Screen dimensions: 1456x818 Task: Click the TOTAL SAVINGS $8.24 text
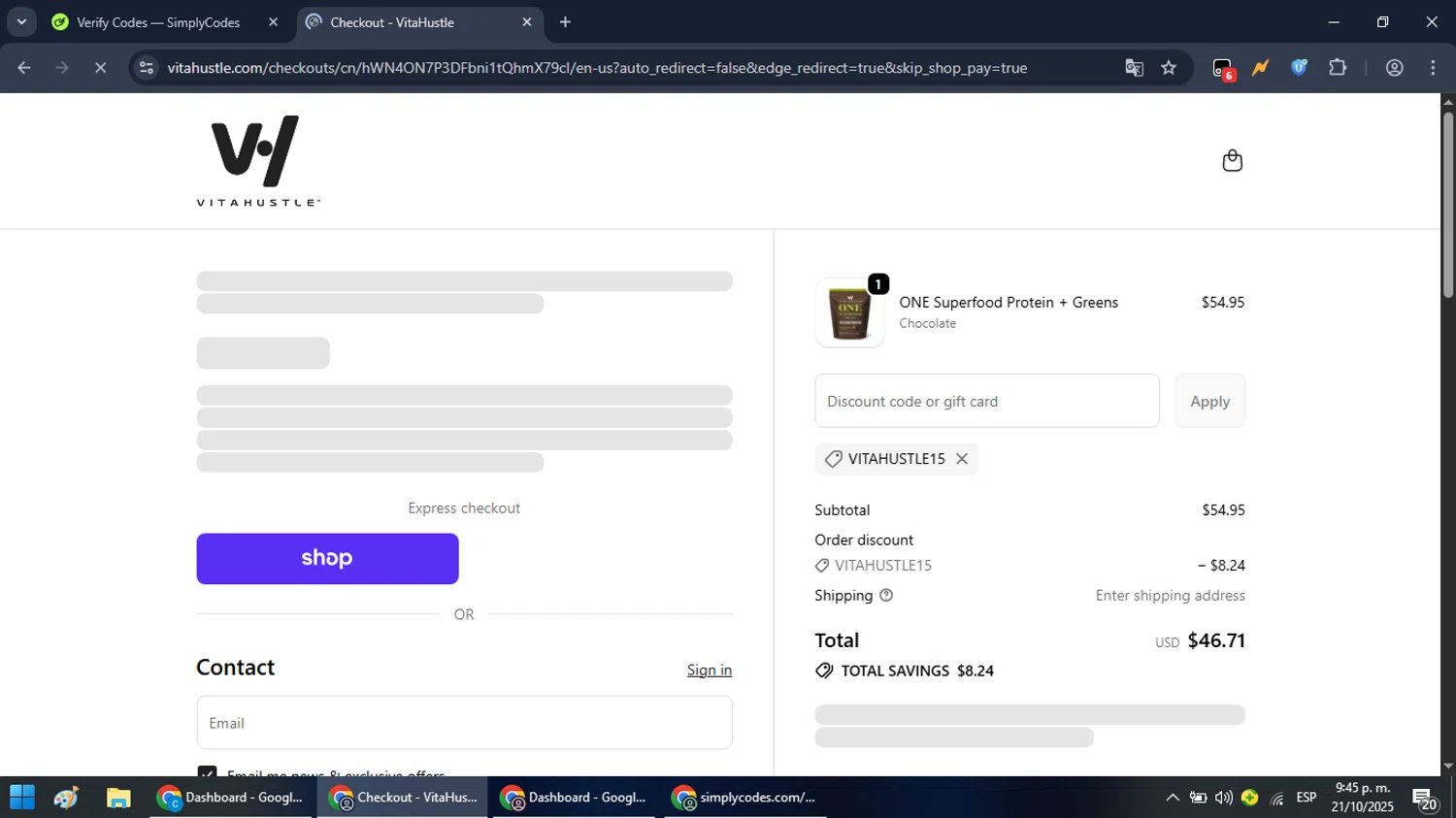tap(917, 671)
